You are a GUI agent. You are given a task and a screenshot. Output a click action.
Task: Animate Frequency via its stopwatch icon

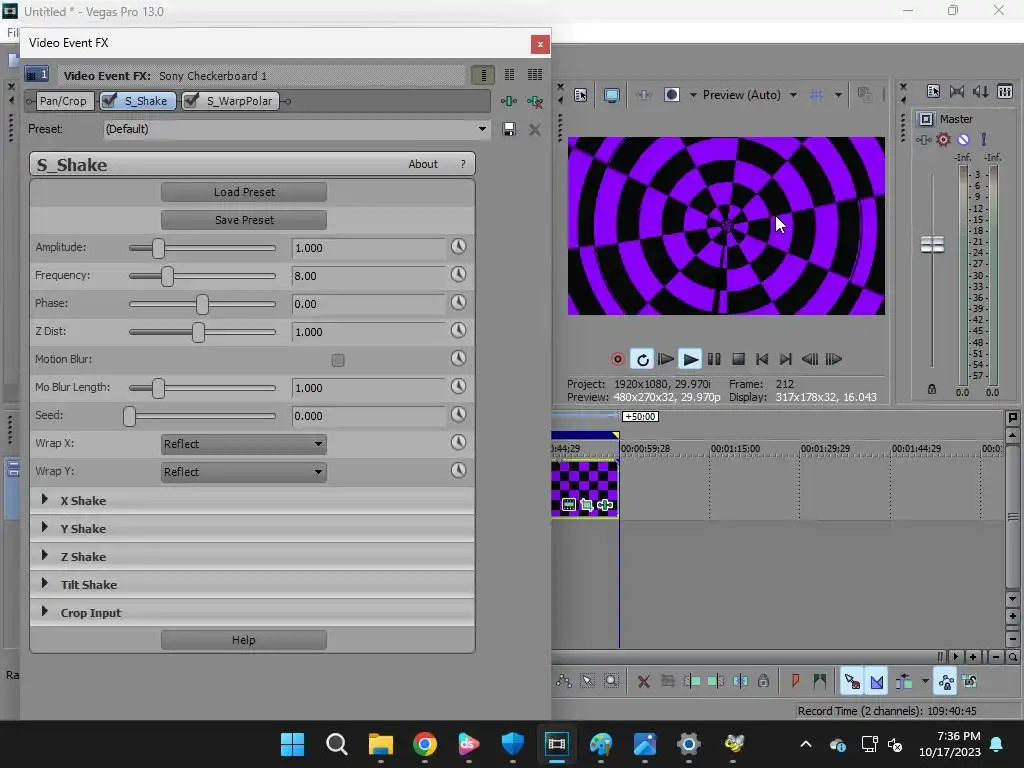(458, 274)
